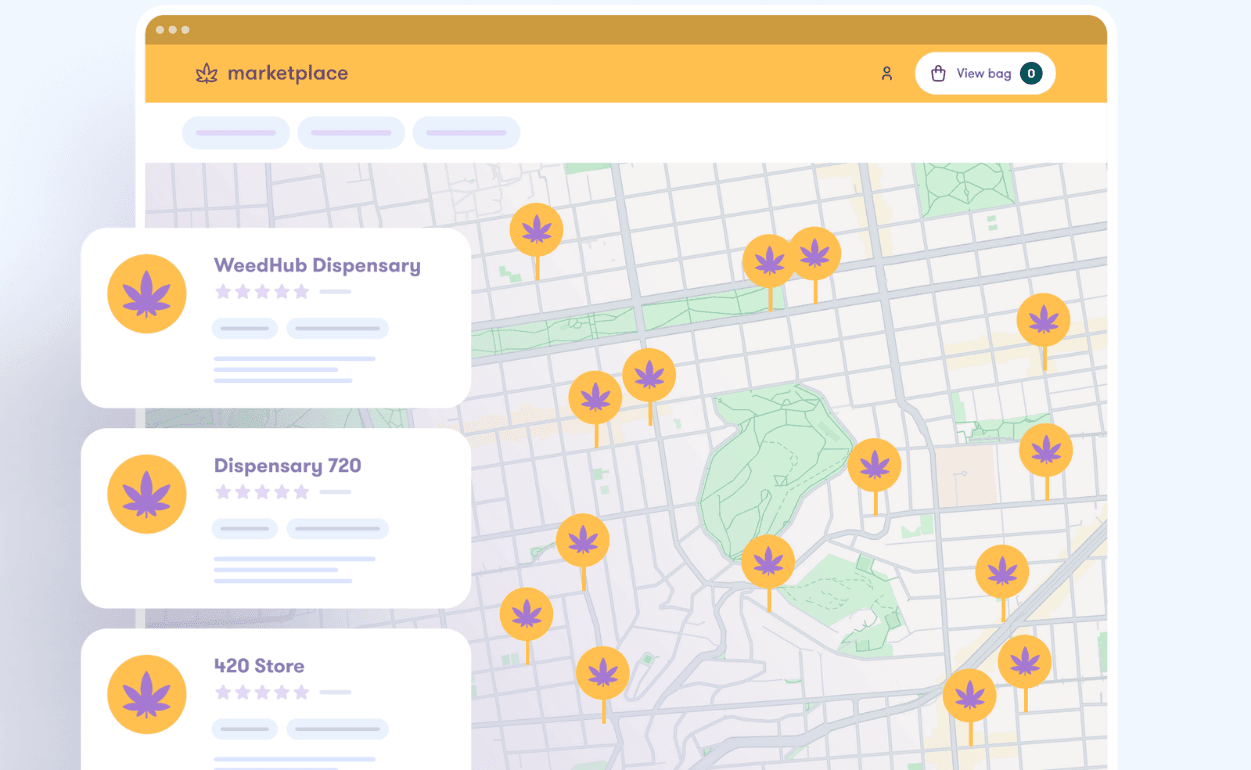This screenshot has width=1251, height=770.
Task: Click the topmost map pin above WeedHub card
Action: pos(536,231)
